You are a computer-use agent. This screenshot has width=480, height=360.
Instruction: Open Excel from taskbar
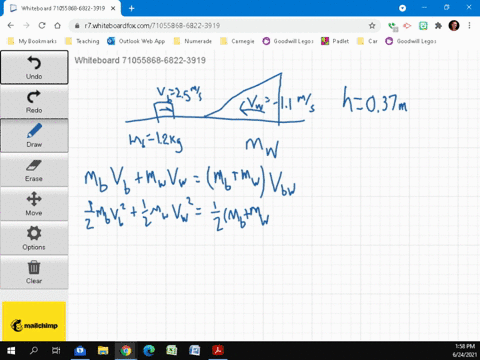(x=172, y=351)
